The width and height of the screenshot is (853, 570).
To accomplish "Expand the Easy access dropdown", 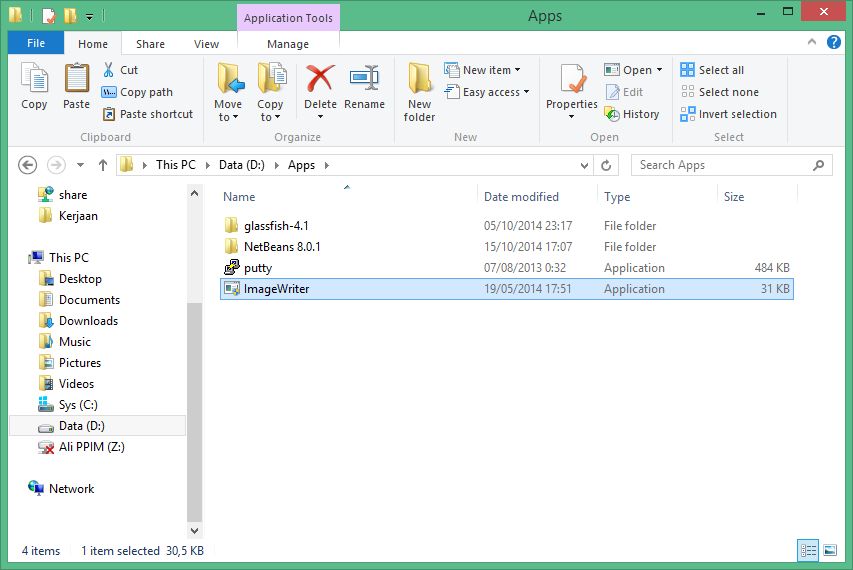I will click(x=483, y=92).
